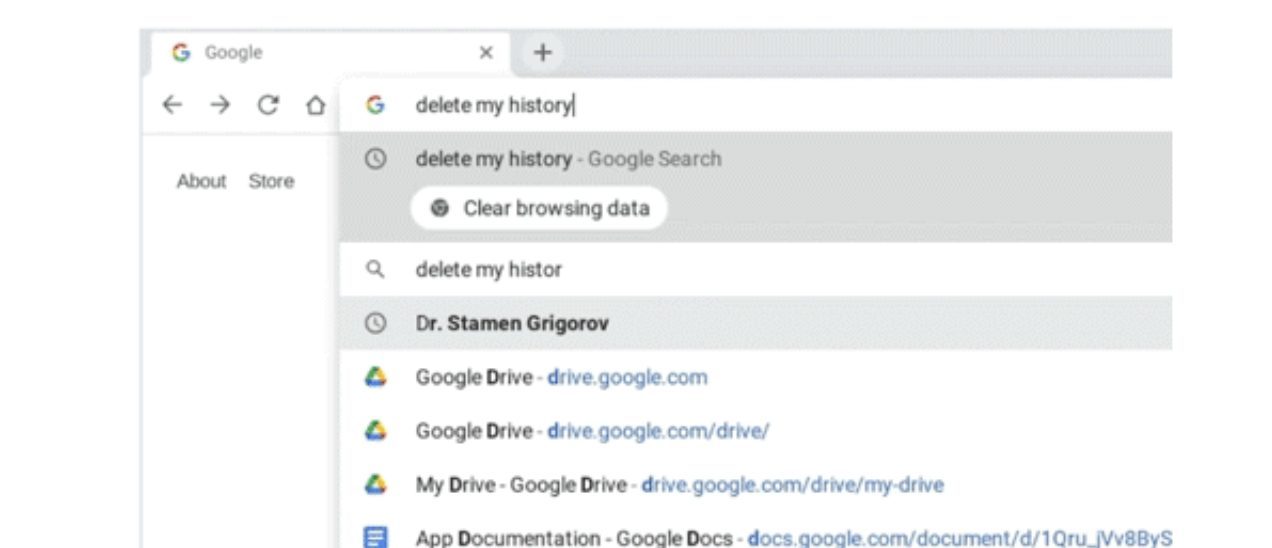Select the Google tab
1272x548 pixels.
click(300, 53)
